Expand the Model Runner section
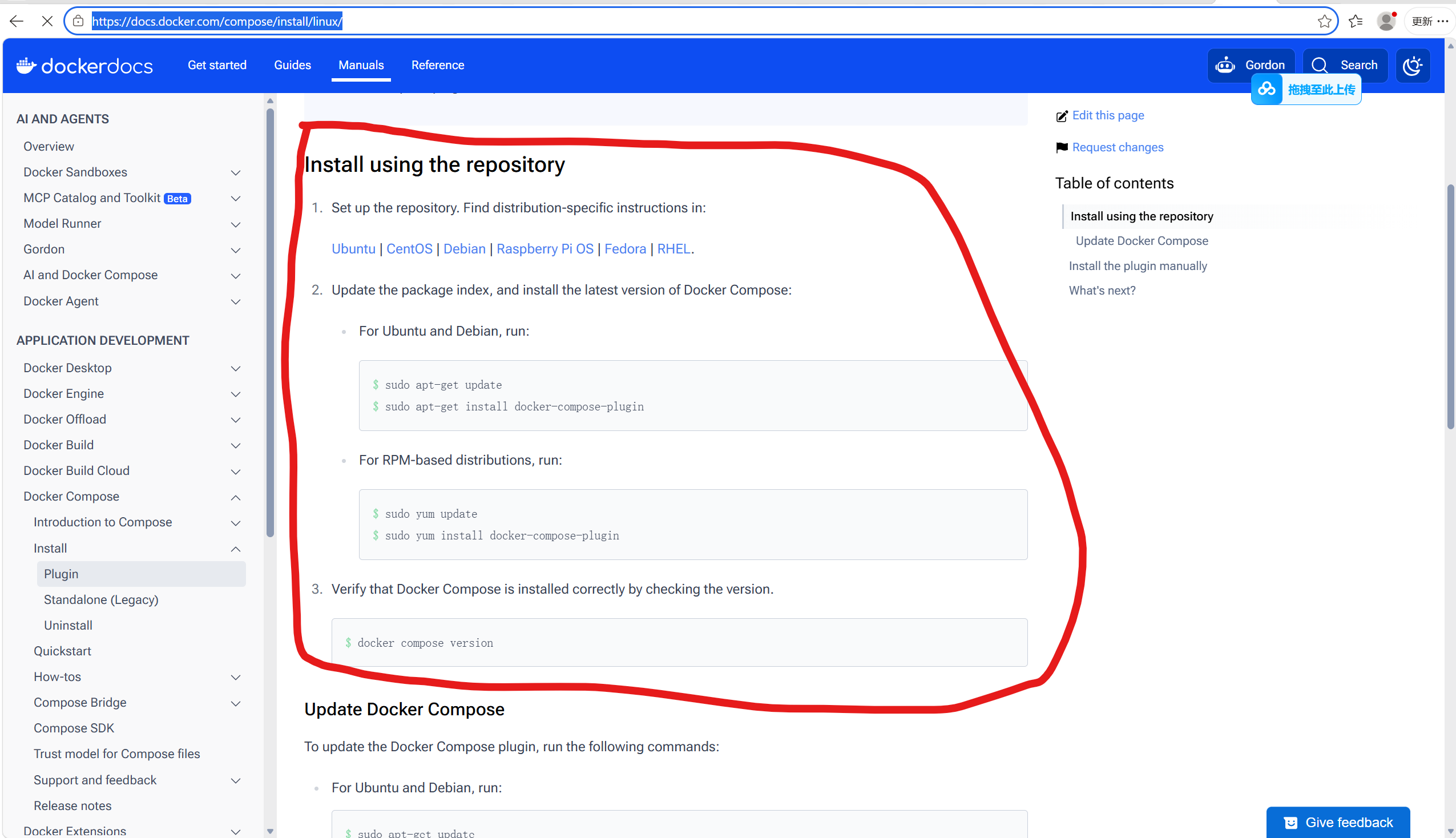 (235, 224)
